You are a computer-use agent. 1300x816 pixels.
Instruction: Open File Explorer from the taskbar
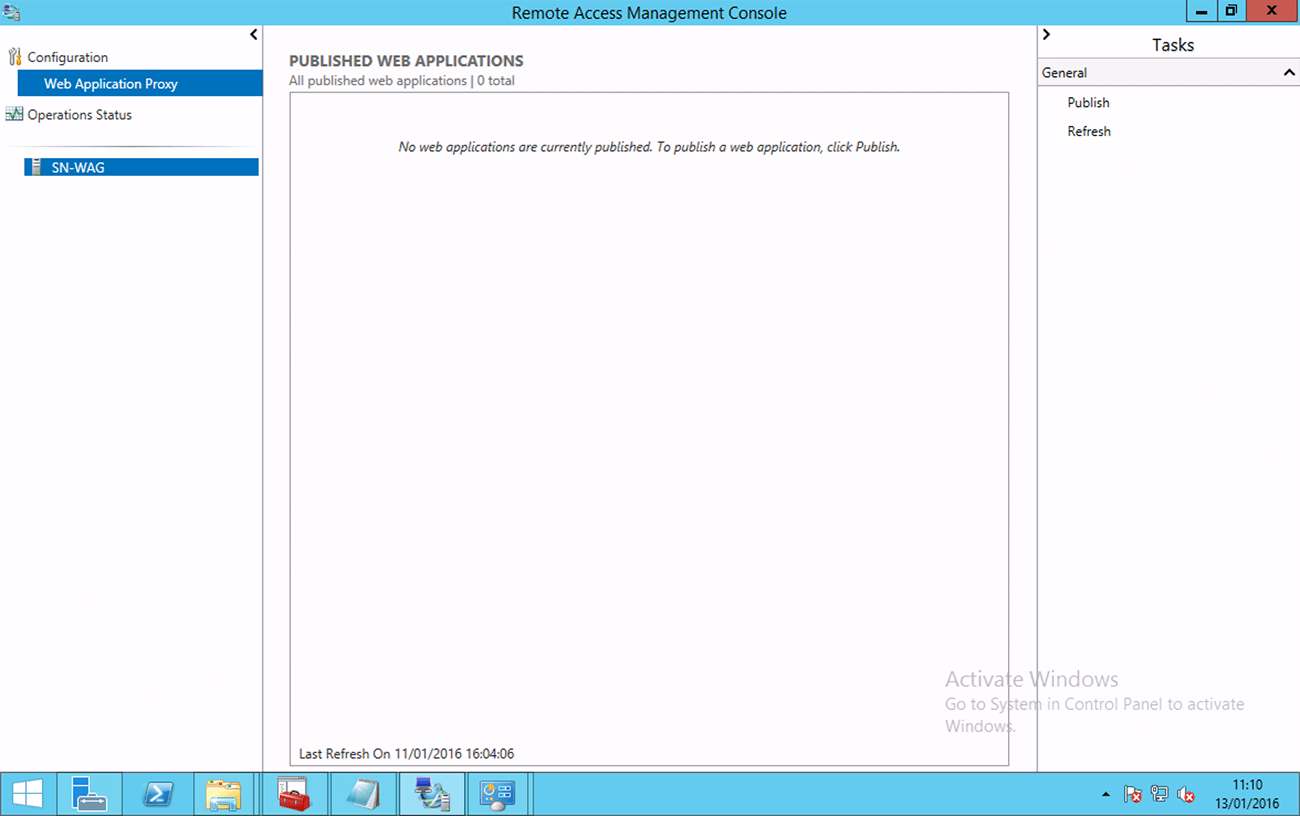pyautogui.click(x=224, y=794)
